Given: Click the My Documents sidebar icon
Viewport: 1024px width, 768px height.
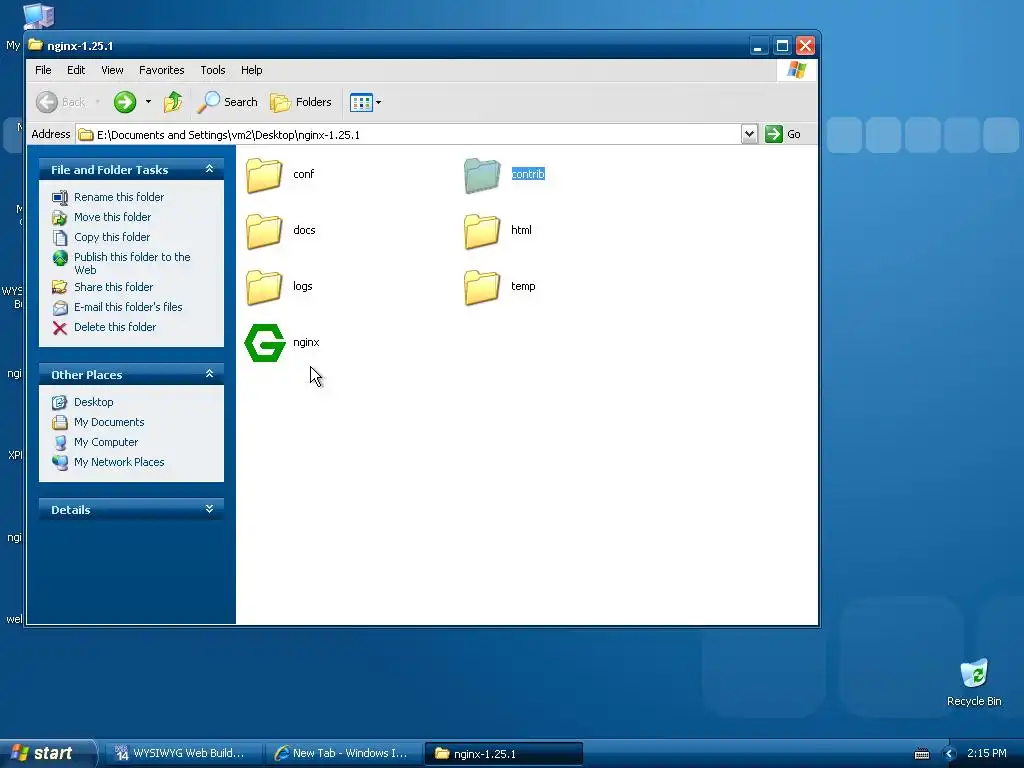Looking at the screenshot, I should point(60,423).
